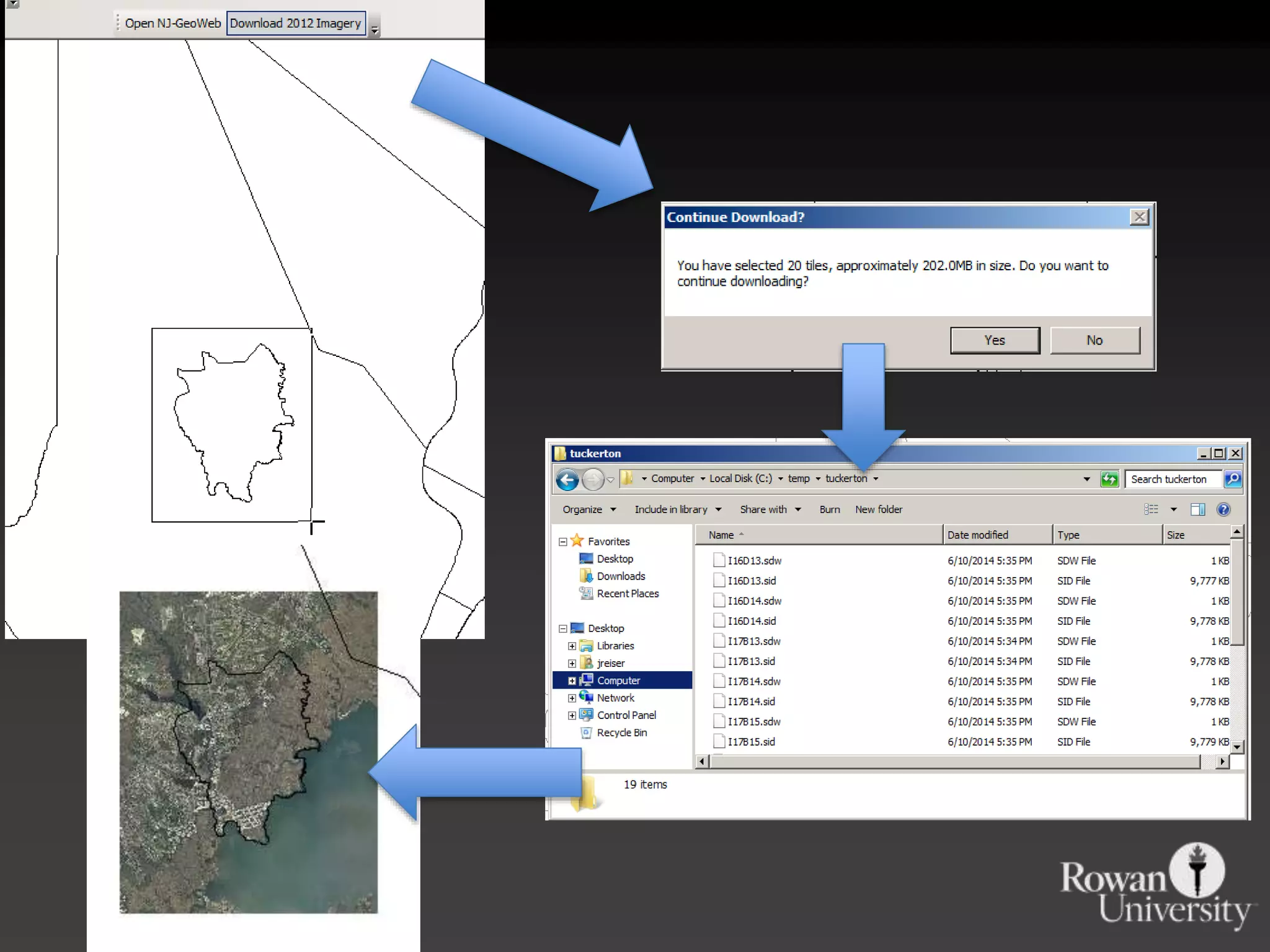Expand the Network tree node
This screenshot has width=1270, height=952.
tap(572, 698)
